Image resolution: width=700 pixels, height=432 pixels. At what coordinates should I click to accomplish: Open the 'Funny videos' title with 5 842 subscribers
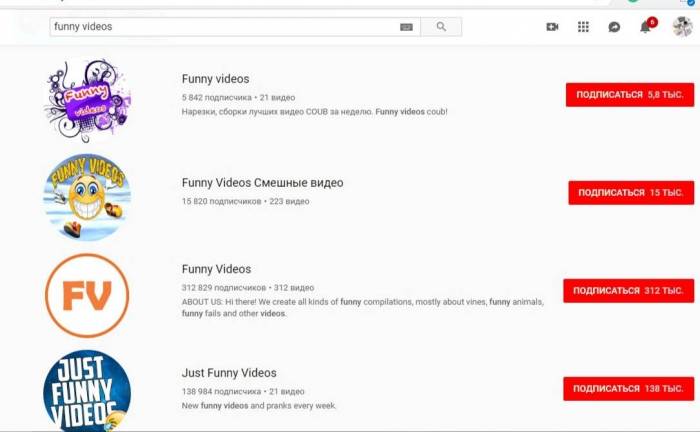point(215,79)
